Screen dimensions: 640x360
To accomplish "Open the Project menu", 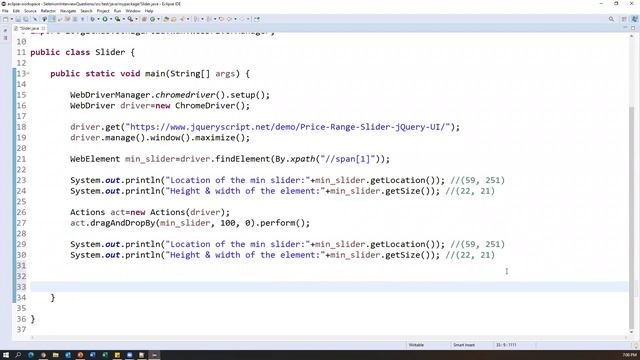I will (103, 11).
